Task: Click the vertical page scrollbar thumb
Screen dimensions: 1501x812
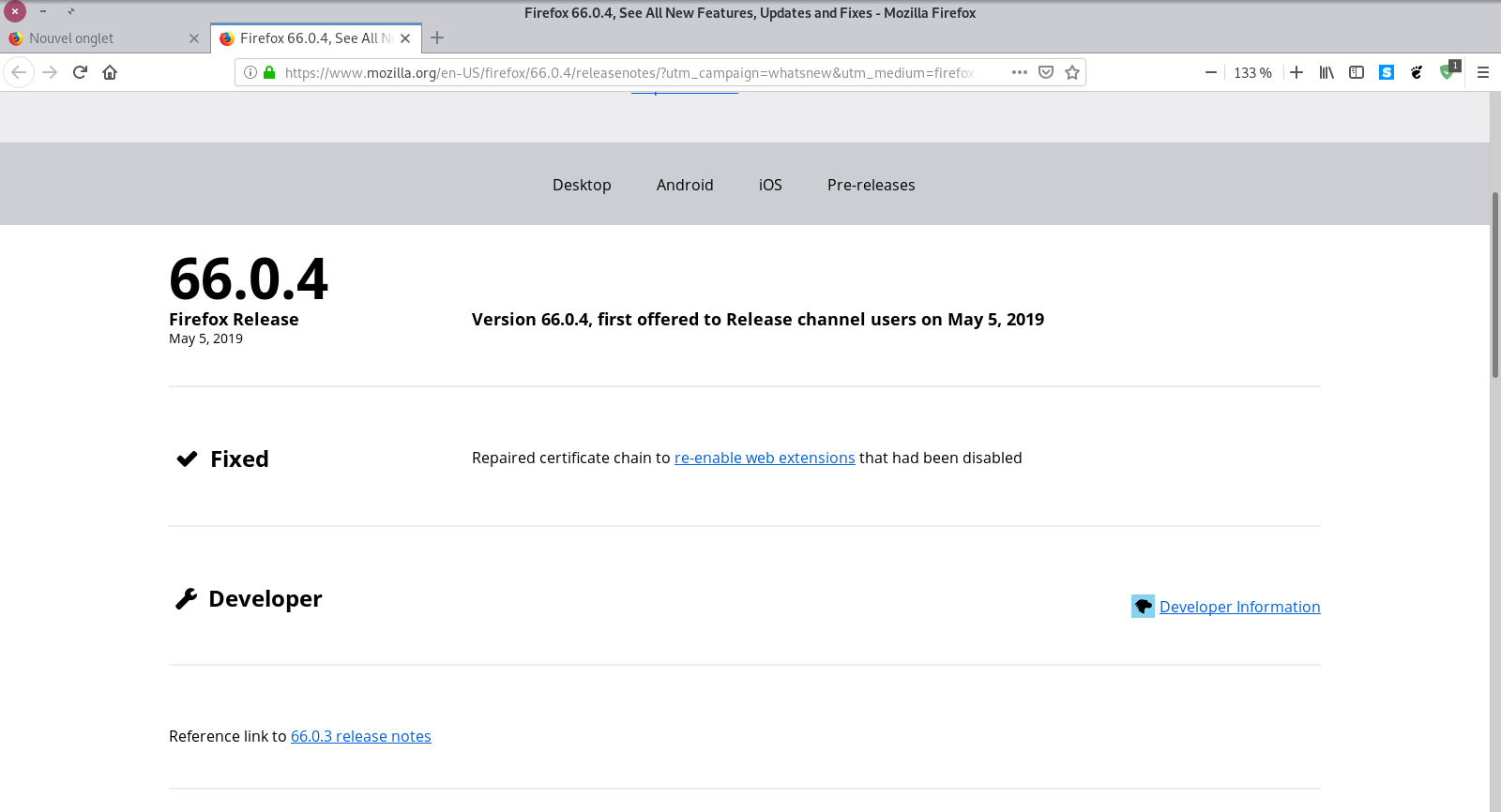Action: [x=1495, y=284]
